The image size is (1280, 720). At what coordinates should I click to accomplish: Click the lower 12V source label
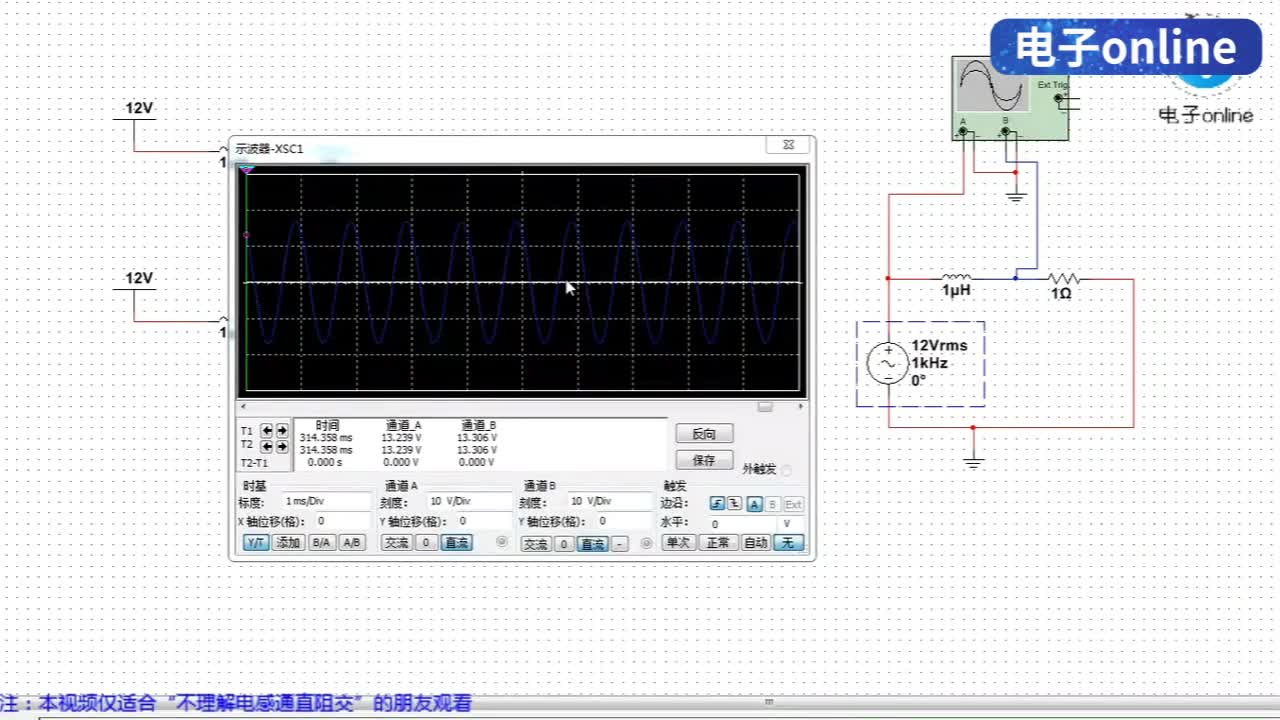tap(139, 278)
